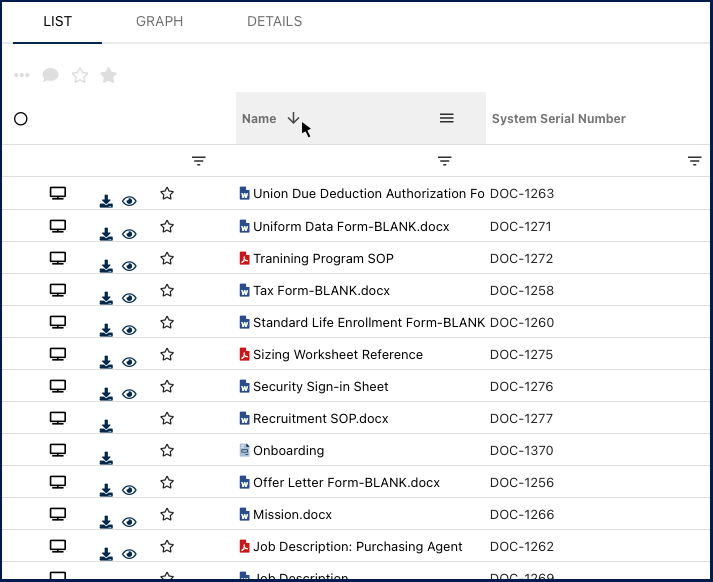Download the Onboarding document
713x582 pixels.
click(106, 458)
